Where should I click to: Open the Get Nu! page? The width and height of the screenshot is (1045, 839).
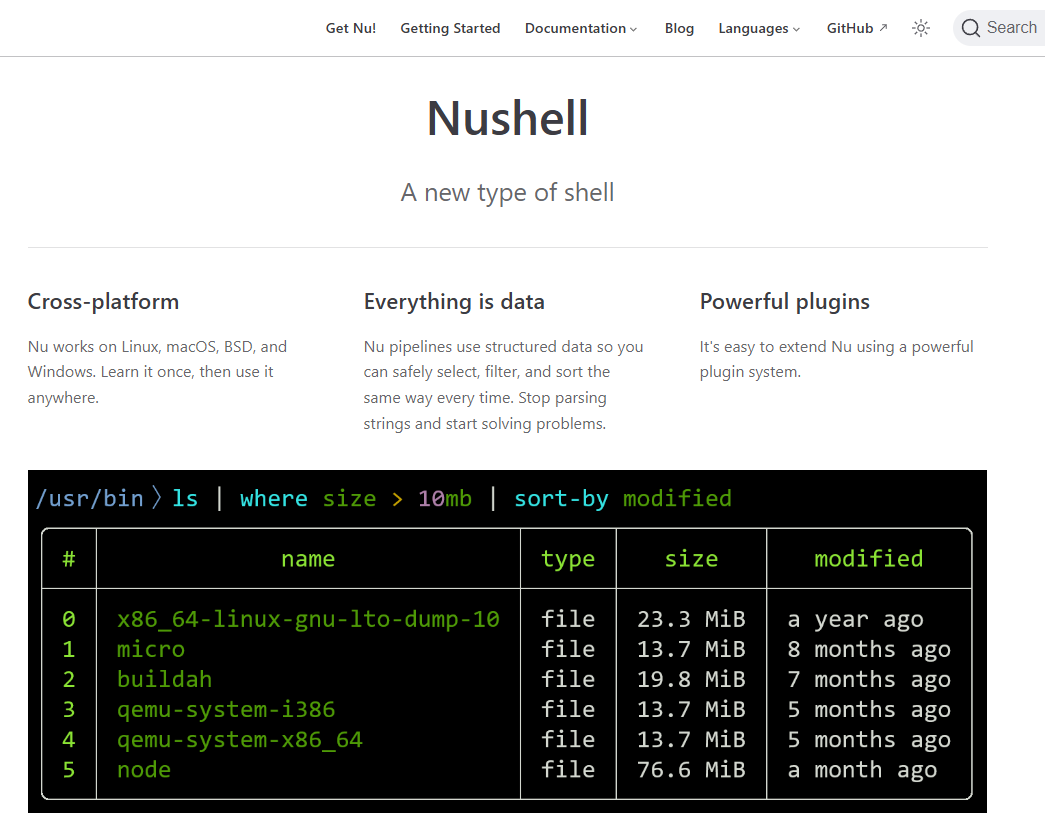click(x=351, y=28)
